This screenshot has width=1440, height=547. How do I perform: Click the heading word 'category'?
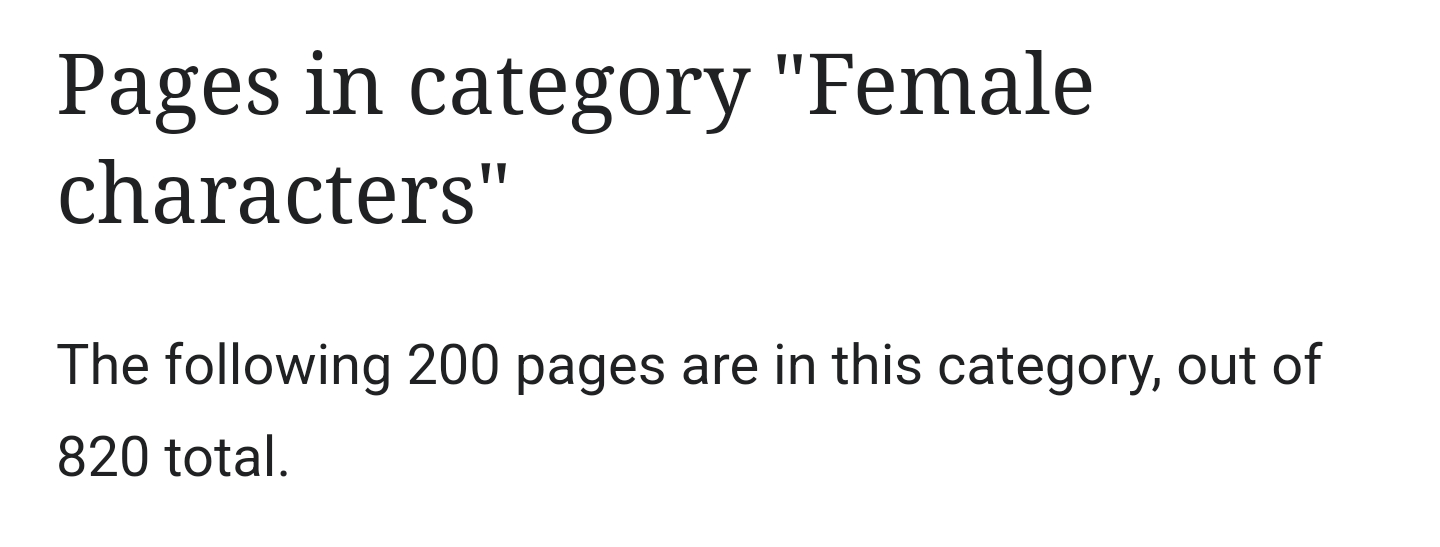point(578,94)
